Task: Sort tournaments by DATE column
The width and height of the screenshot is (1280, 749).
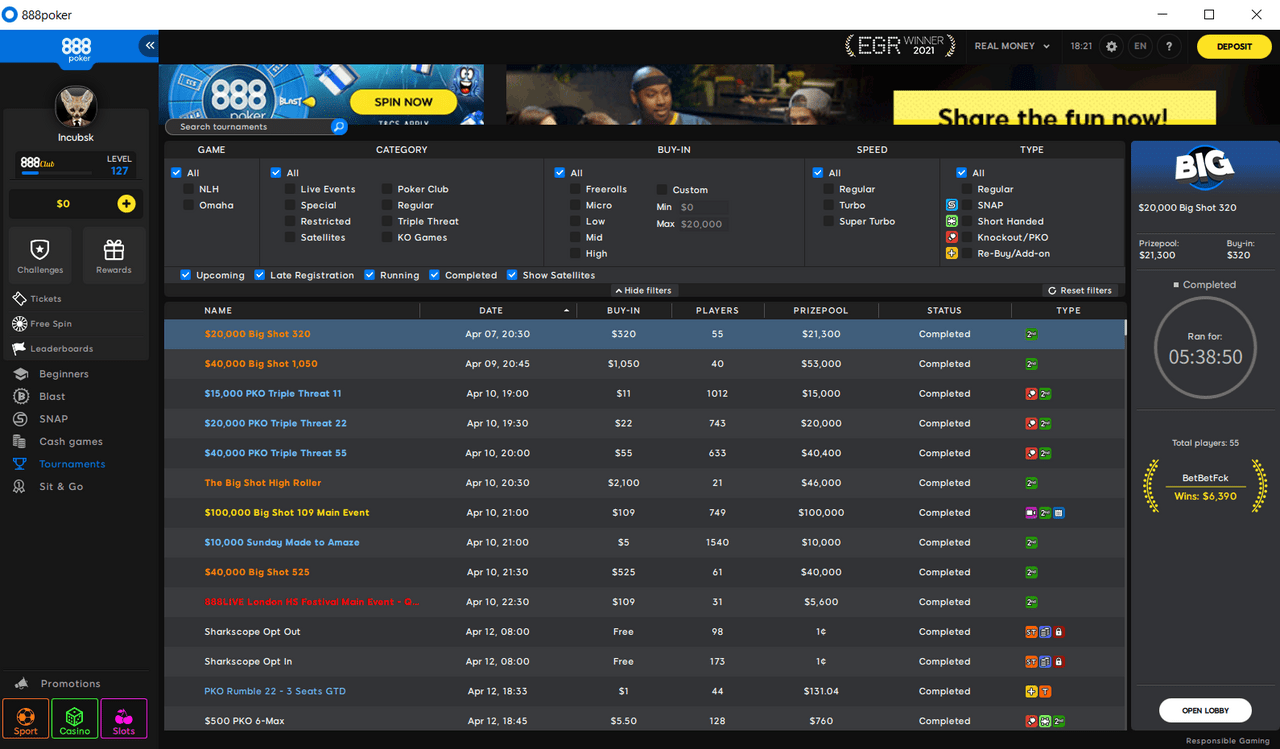Action: pyautogui.click(x=491, y=311)
